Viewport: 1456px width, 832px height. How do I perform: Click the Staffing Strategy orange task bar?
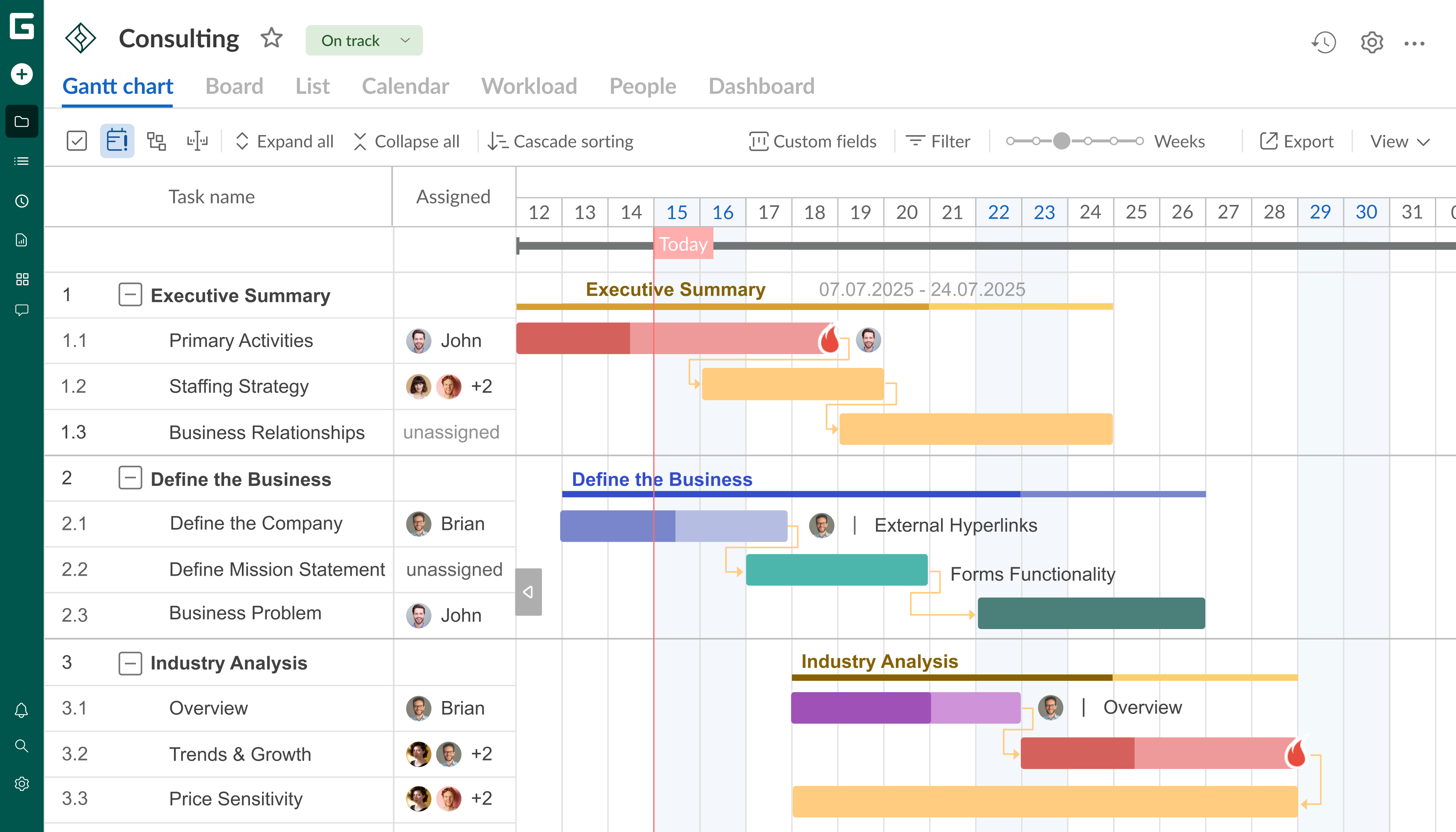point(793,384)
